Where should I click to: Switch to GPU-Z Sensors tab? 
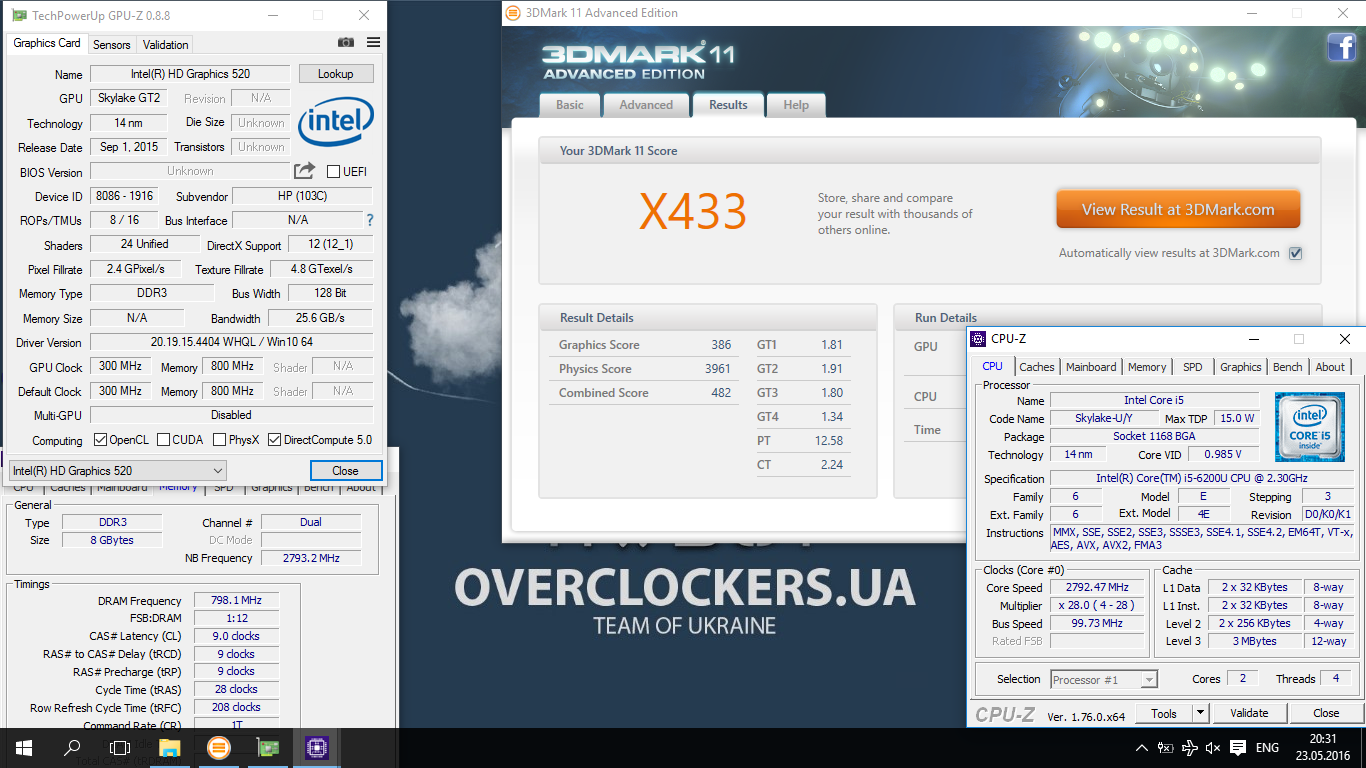[112, 44]
